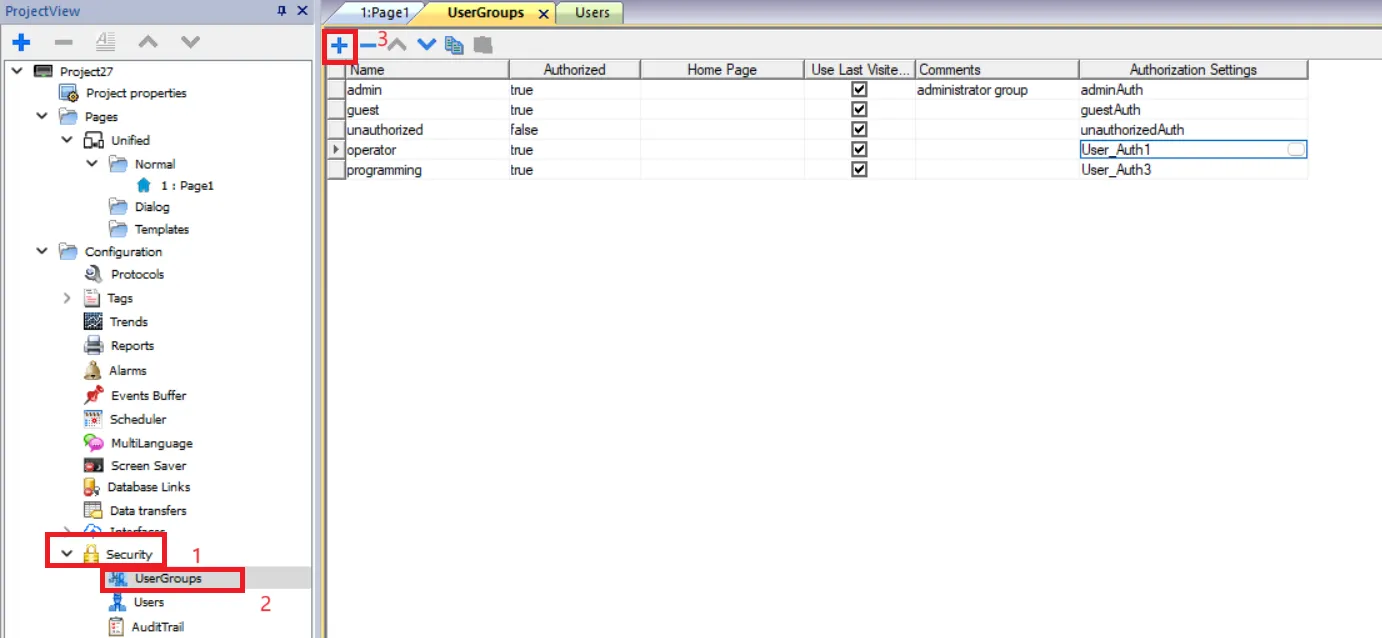Image resolution: width=1382 pixels, height=638 pixels.
Task: Paste user group from clipboard
Action: coord(483,45)
